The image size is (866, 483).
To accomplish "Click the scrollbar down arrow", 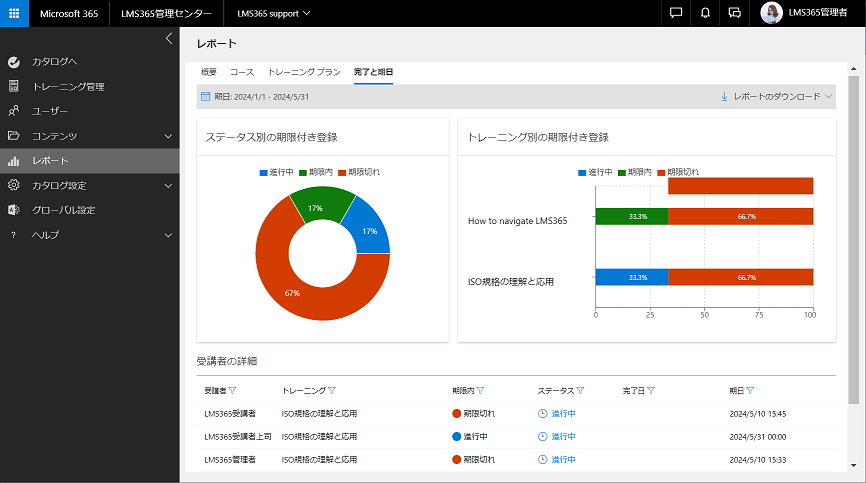I will (854, 466).
